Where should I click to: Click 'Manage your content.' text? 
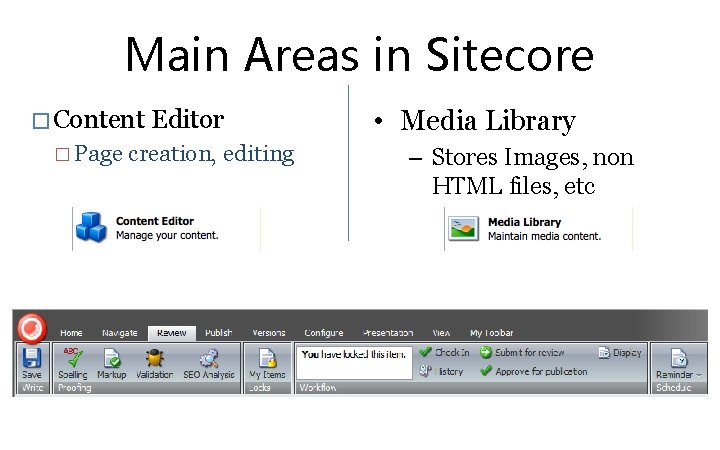tap(167, 235)
